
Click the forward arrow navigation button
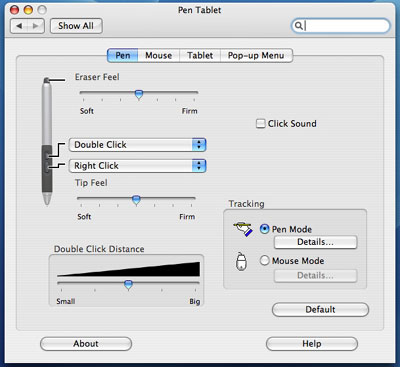tap(36, 26)
